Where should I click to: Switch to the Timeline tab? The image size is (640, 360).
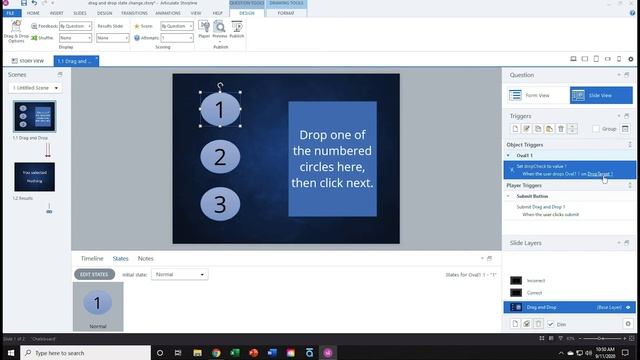(92, 258)
